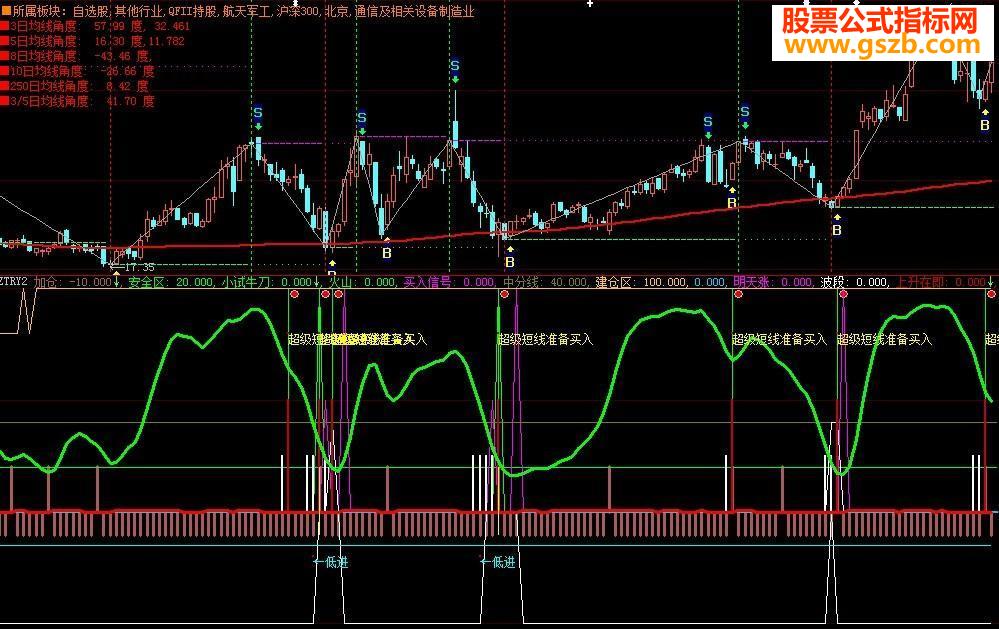The width and height of the screenshot is (999, 629).
Task: Click the rightmost B buy marker near top-right
Action: click(x=985, y=126)
